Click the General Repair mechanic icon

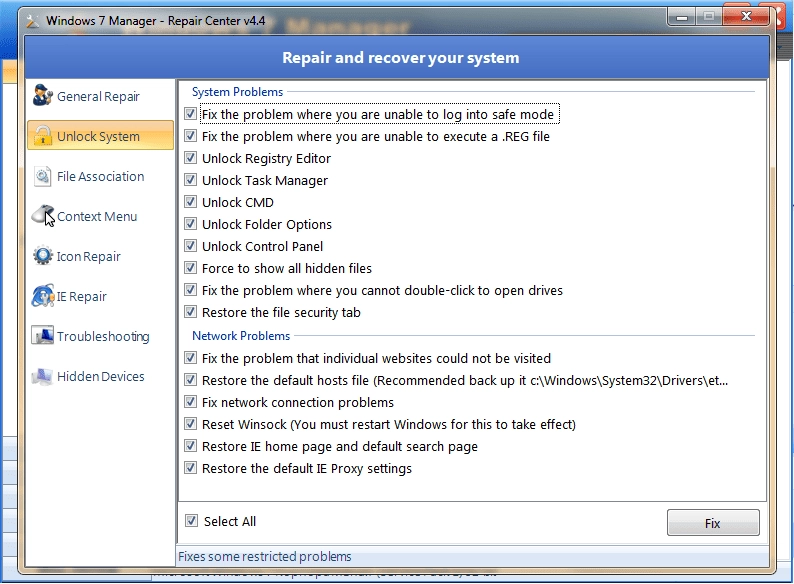coord(43,95)
